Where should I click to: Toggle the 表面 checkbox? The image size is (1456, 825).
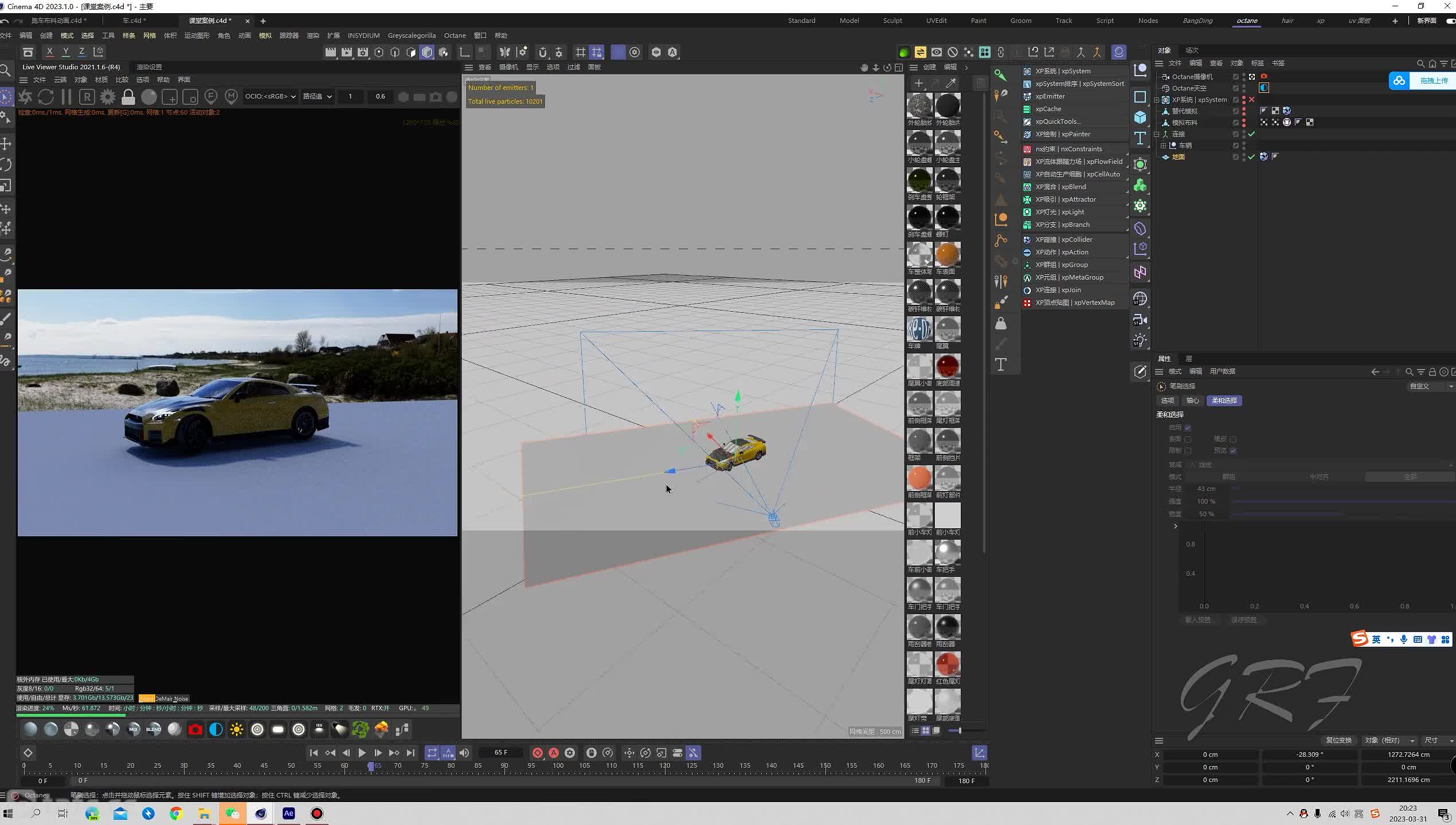tap(1188, 439)
